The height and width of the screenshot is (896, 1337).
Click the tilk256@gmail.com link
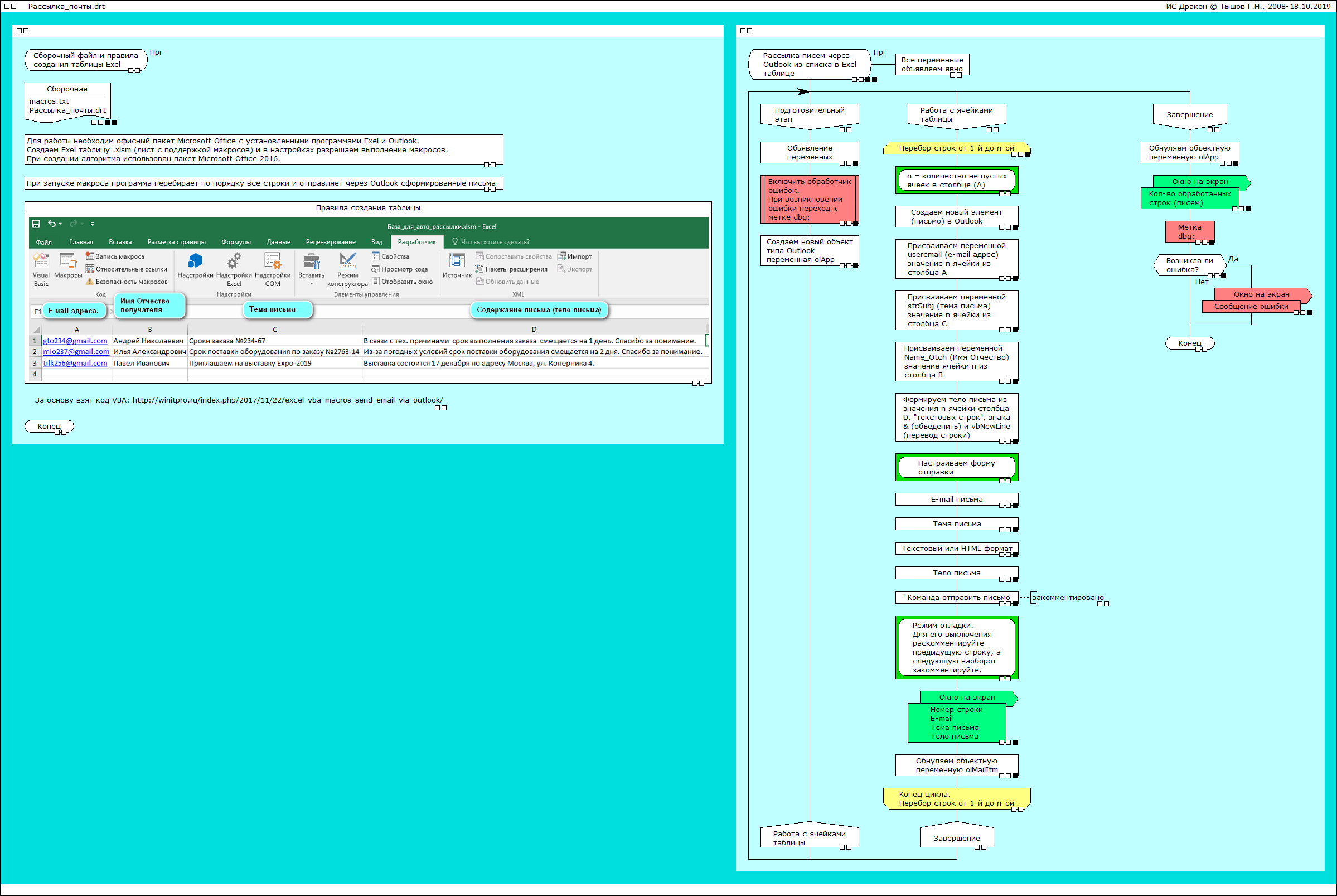75,363
